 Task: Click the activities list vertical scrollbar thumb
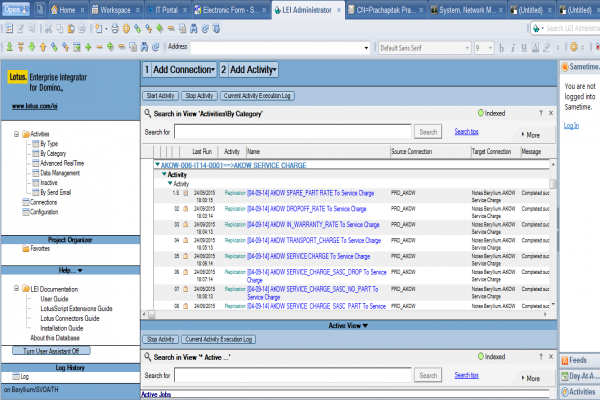tap(553, 184)
